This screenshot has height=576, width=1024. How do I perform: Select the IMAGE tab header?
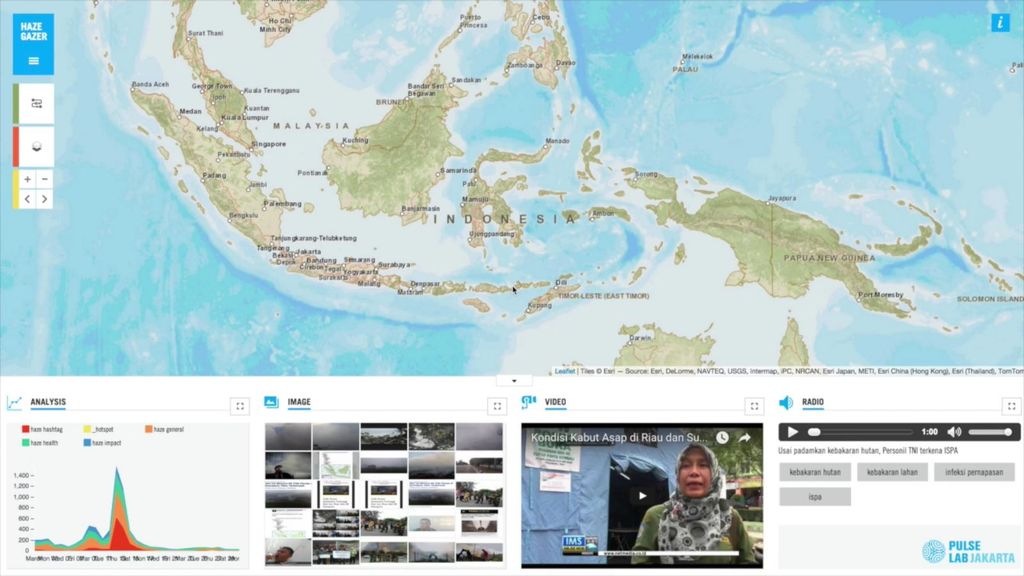coord(299,402)
